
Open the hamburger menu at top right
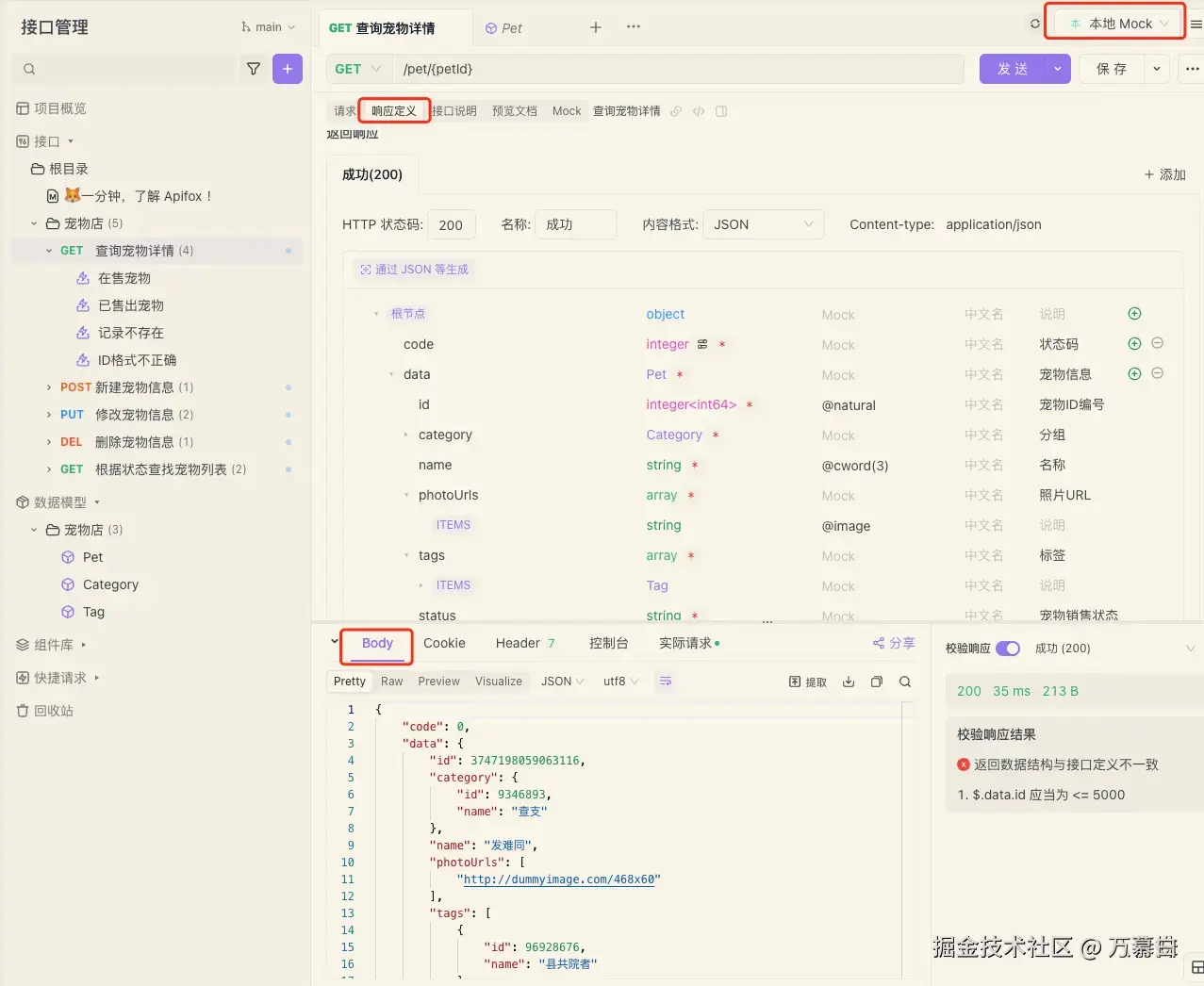tap(1196, 25)
